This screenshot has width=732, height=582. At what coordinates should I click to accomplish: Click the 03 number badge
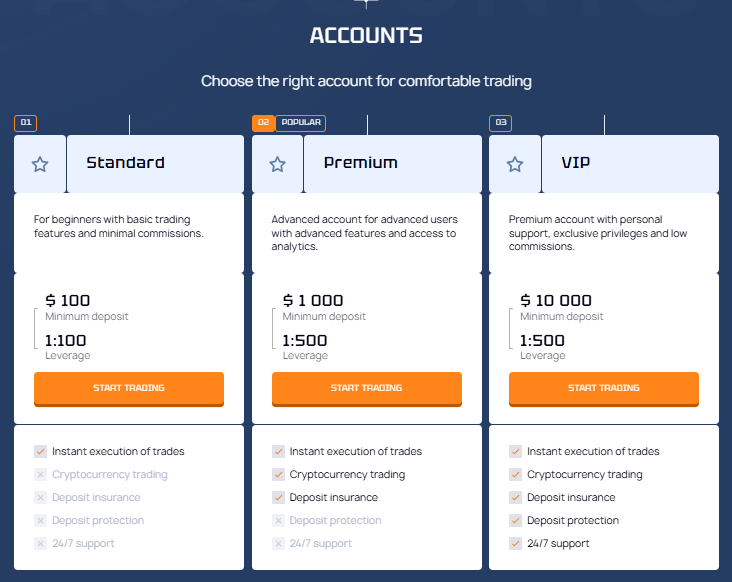coord(500,123)
